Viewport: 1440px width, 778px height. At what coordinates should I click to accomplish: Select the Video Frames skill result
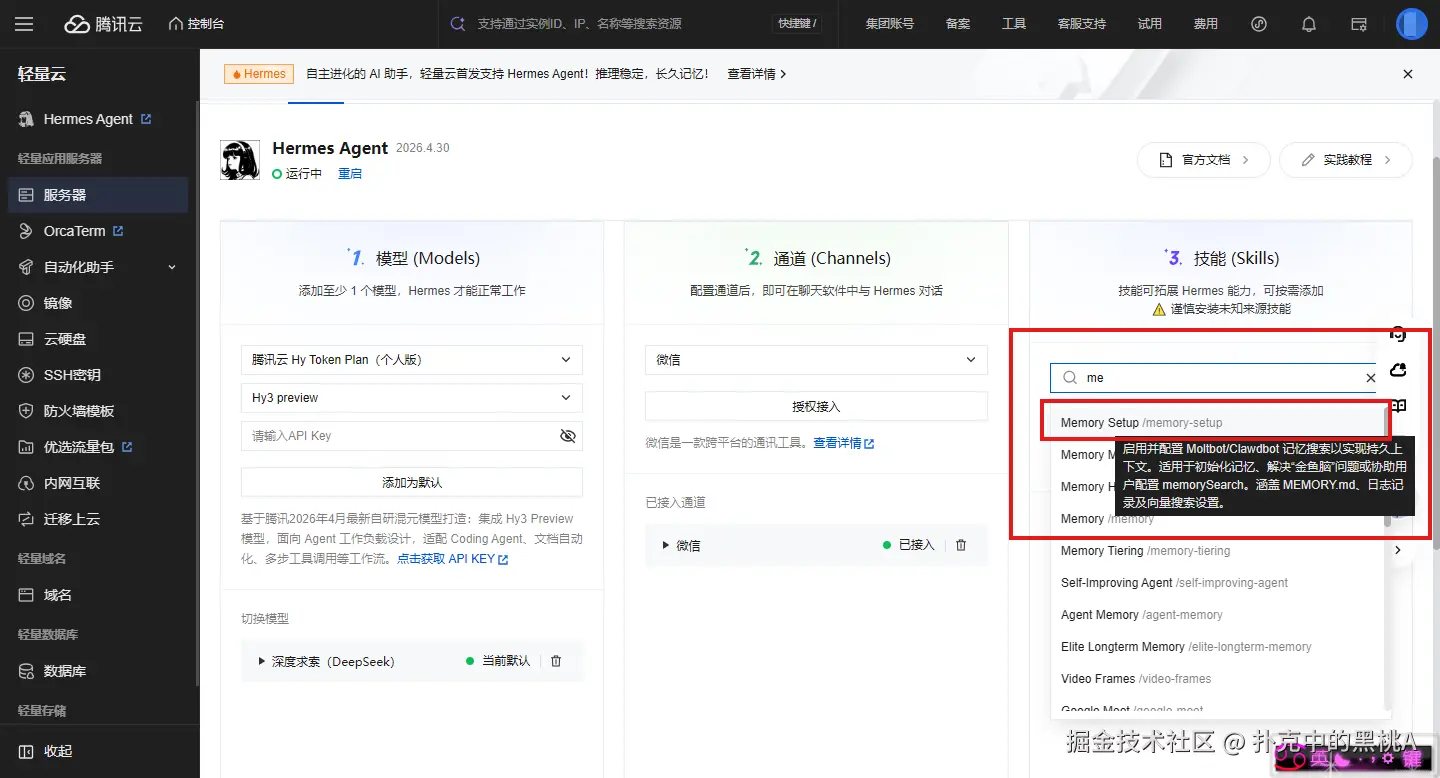point(1217,679)
